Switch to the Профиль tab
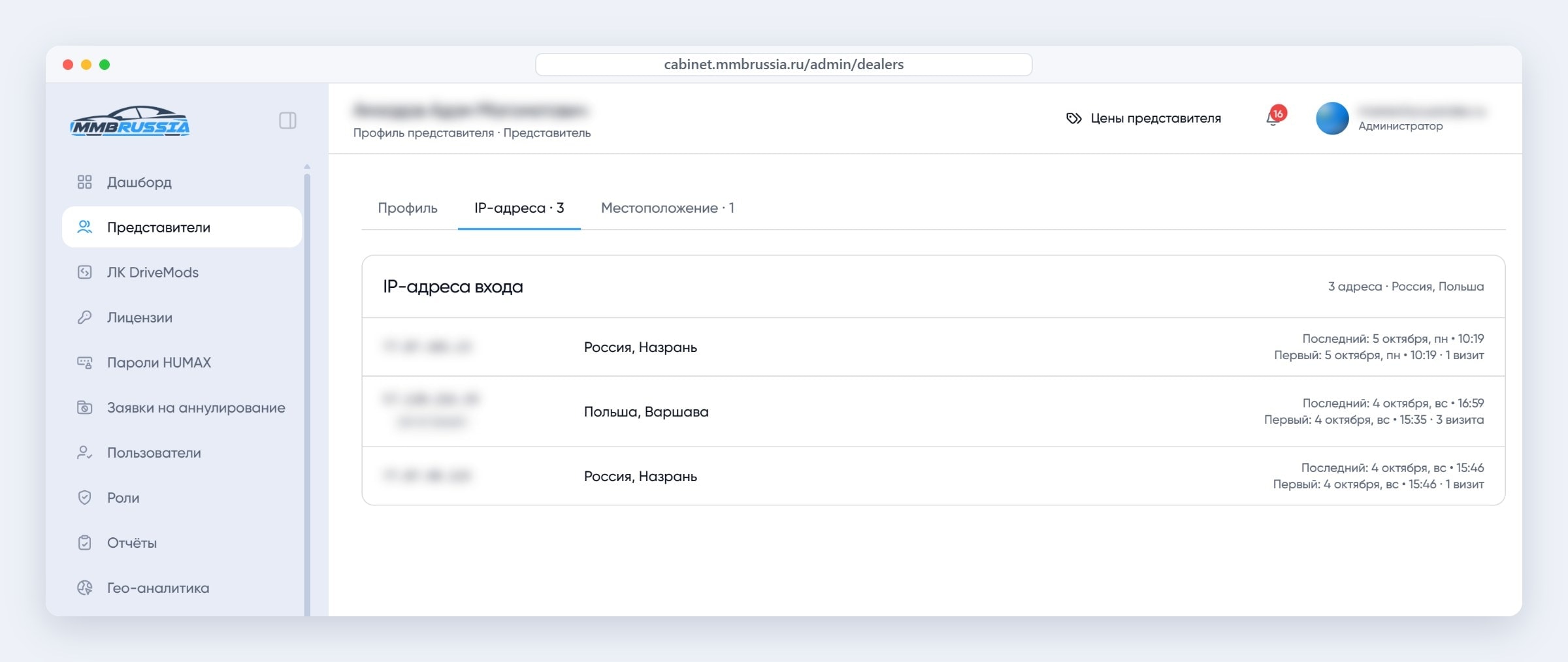The image size is (1568, 662). (x=408, y=208)
